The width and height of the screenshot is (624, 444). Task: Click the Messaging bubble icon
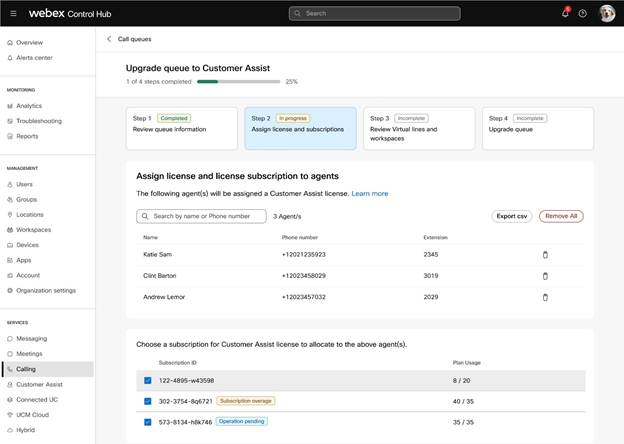click(x=10, y=339)
